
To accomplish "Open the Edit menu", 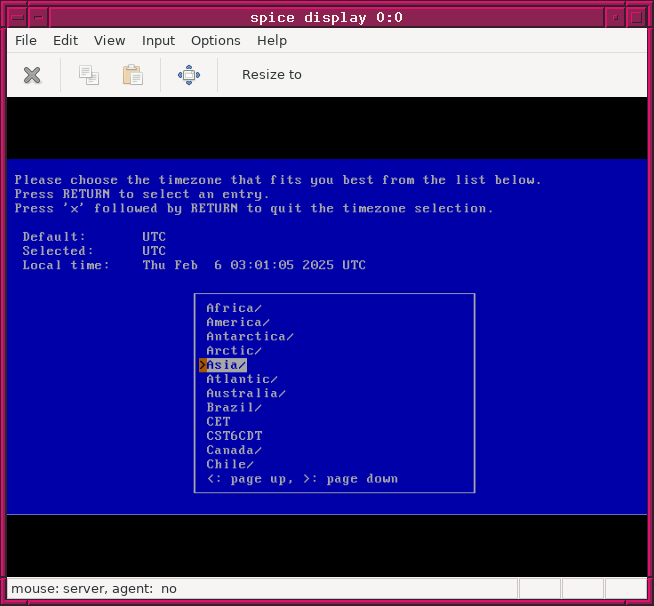I will point(65,41).
